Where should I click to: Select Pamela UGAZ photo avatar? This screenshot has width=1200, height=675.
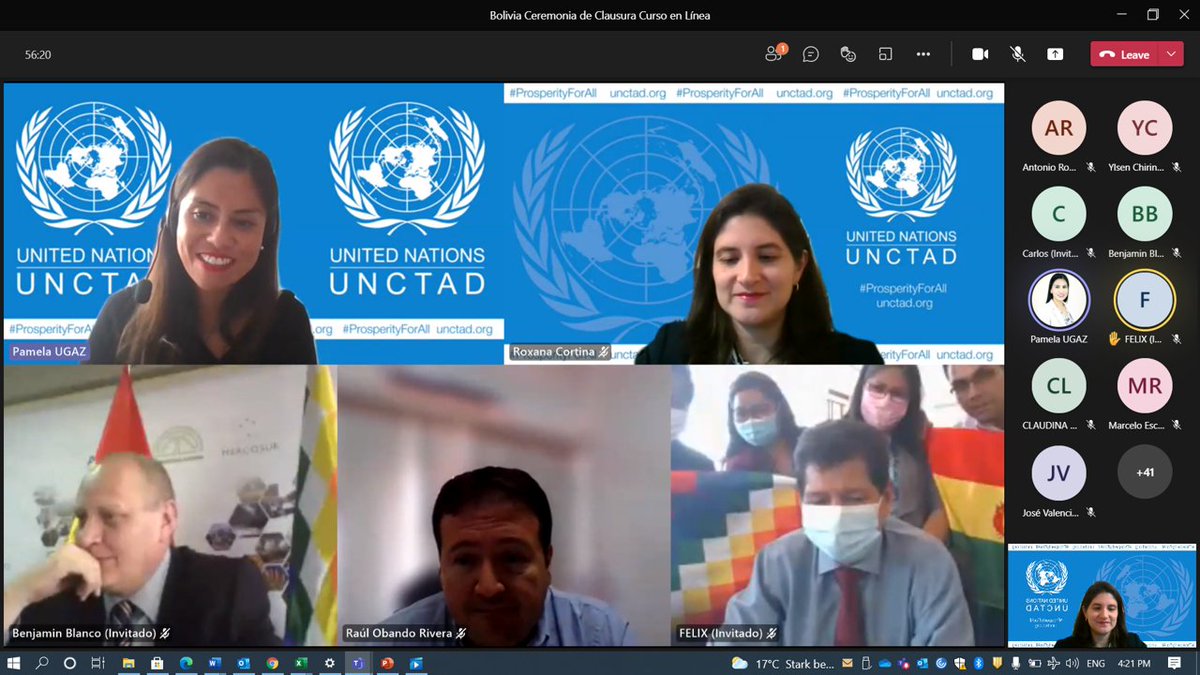coord(1059,300)
